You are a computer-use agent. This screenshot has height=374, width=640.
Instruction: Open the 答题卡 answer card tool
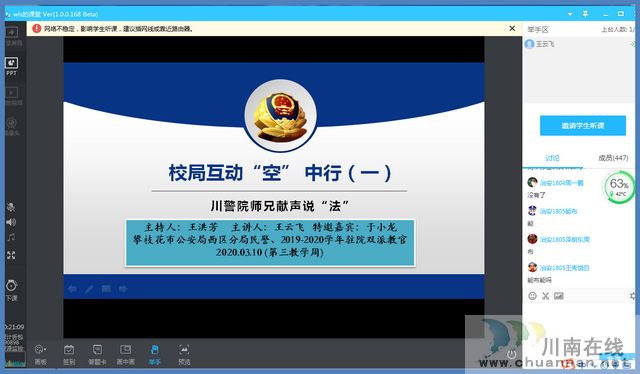97,355
